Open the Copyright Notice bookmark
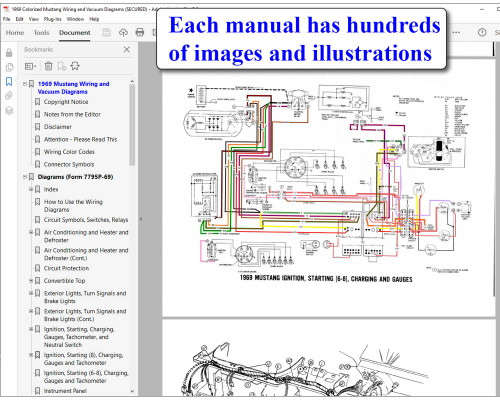This screenshot has height=400, width=500. pyautogui.click(x=66, y=102)
